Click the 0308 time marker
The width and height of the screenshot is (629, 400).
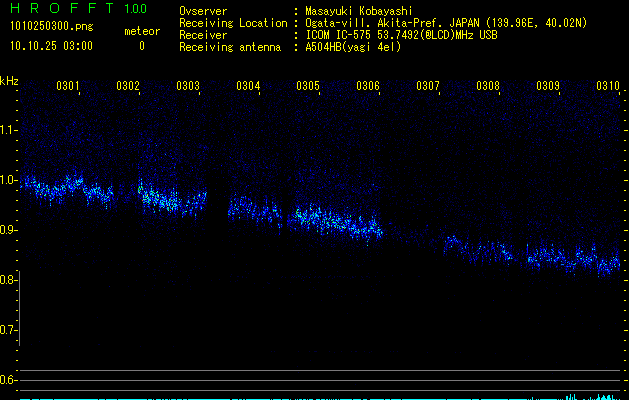488,86
